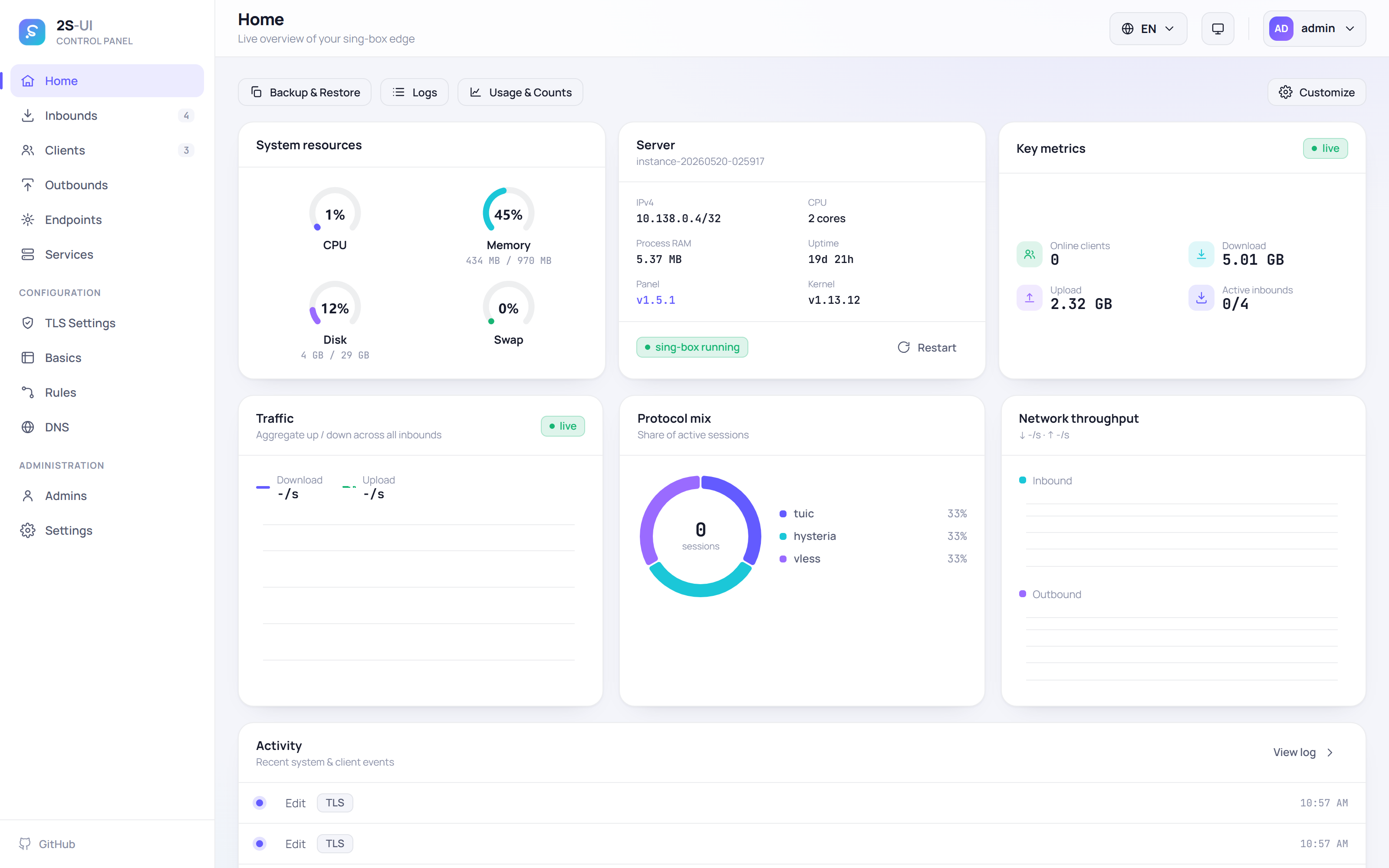
Task: Click the Uptime value 19d 21h
Action: click(x=830, y=259)
